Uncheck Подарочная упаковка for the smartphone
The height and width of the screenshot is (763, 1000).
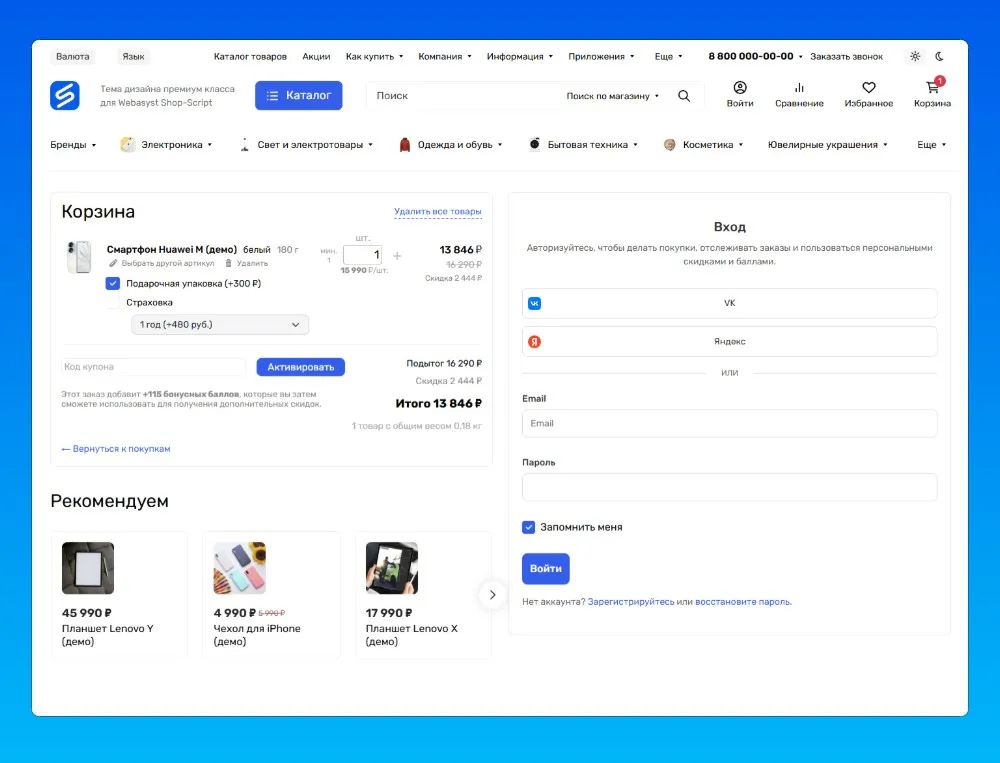click(113, 283)
